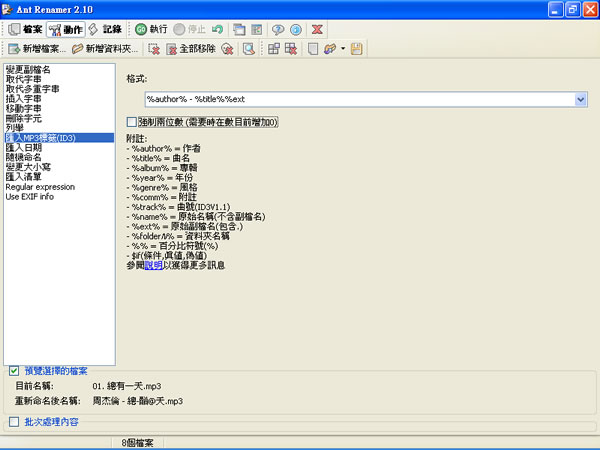Enable 強制兩位數 two-digit checkbox
Viewport: 600px width, 450px height.
coord(132,122)
